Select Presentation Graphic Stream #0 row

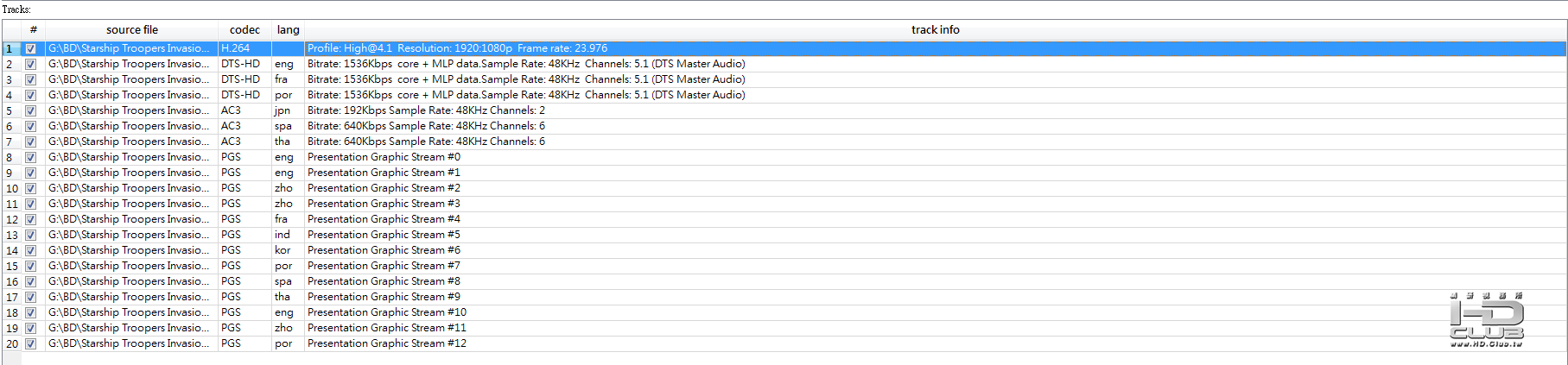click(x=384, y=157)
